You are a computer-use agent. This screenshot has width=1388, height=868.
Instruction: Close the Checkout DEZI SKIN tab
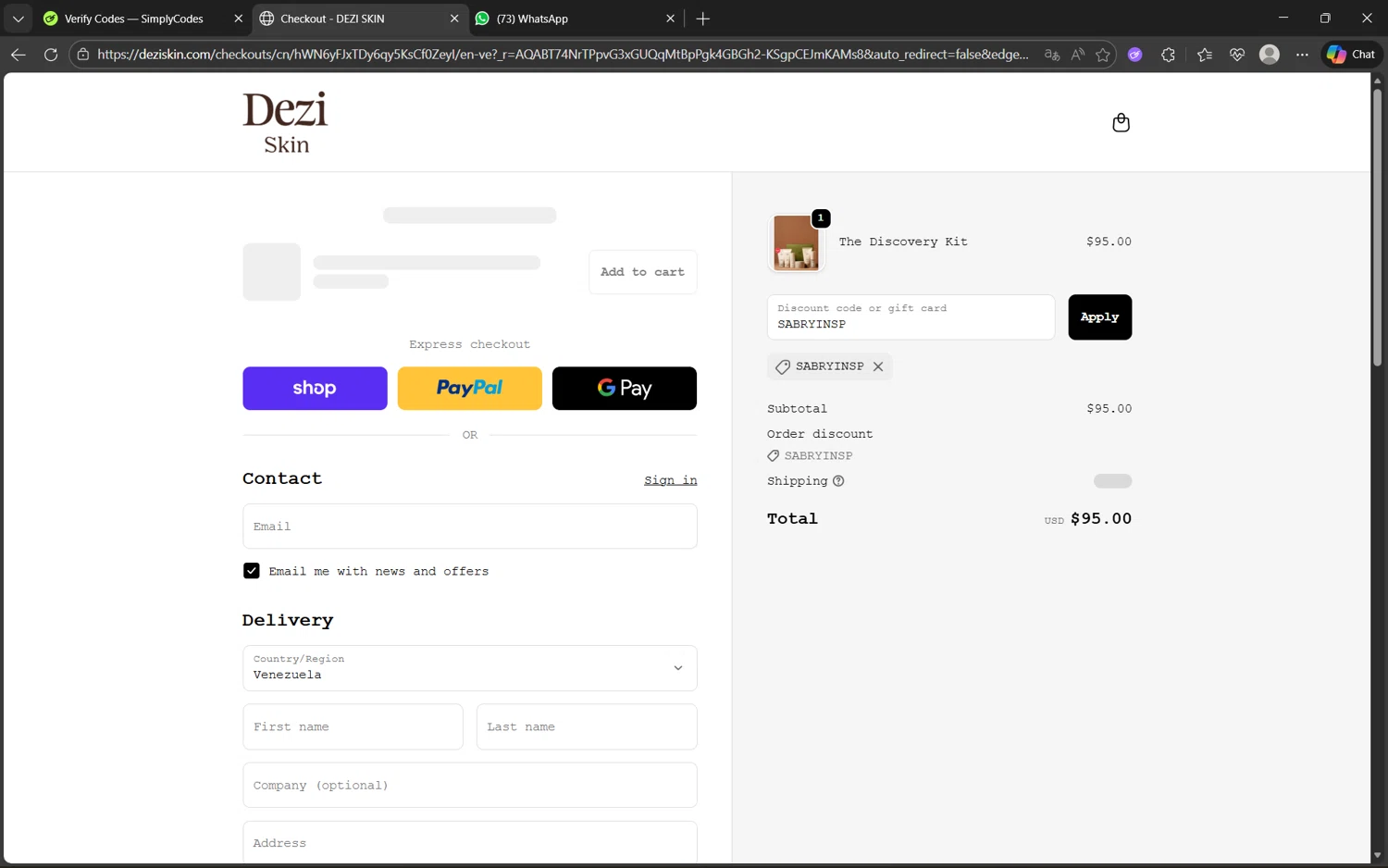tap(454, 19)
